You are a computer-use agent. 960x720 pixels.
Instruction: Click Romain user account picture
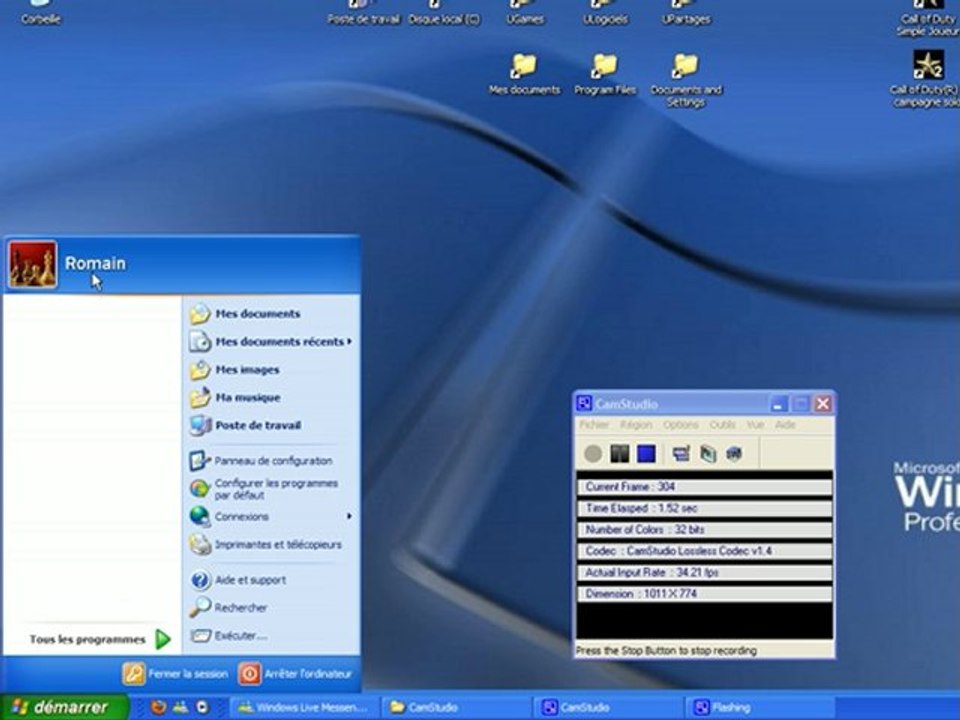point(32,264)
